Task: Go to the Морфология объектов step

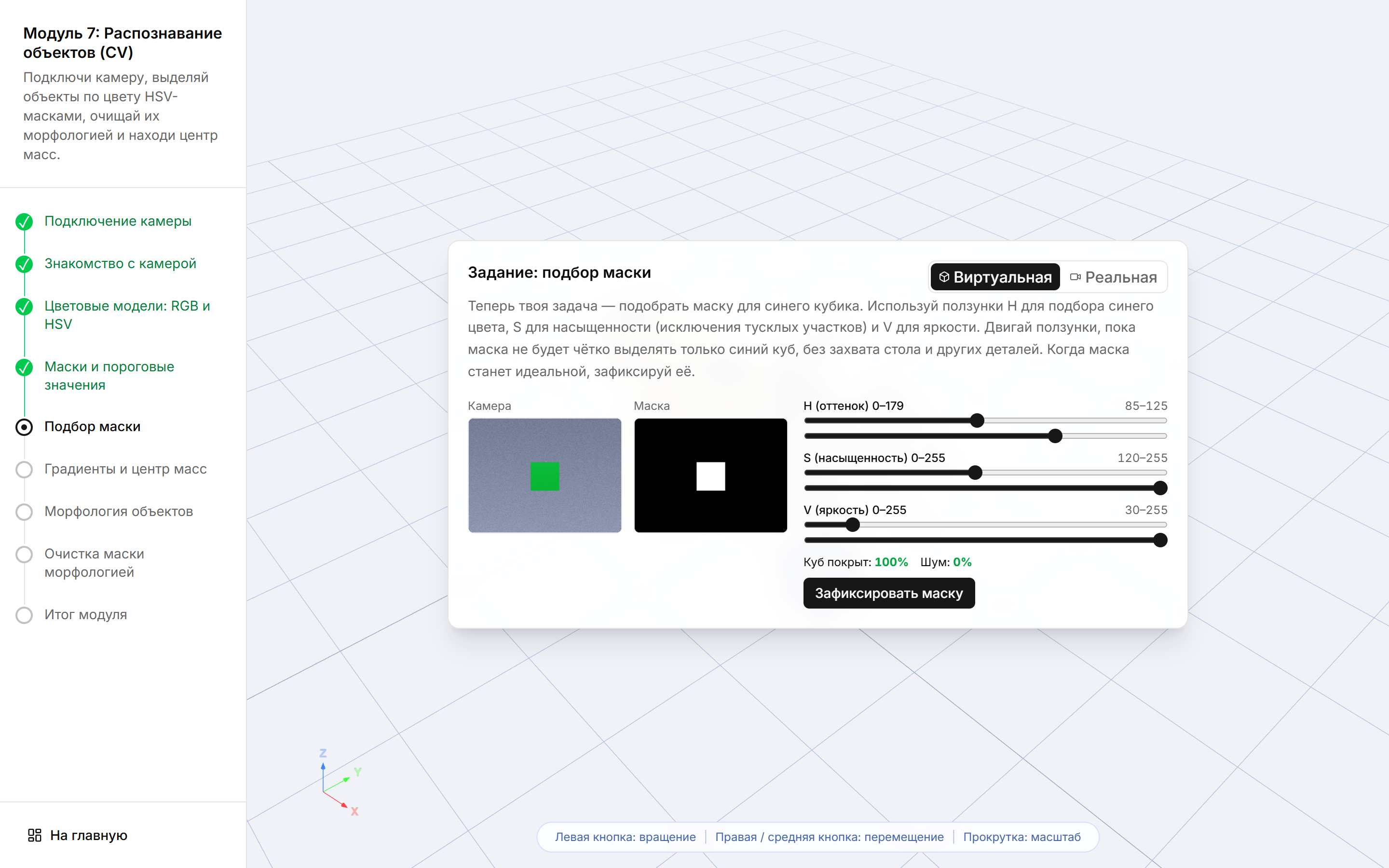Action: (119, 512)
